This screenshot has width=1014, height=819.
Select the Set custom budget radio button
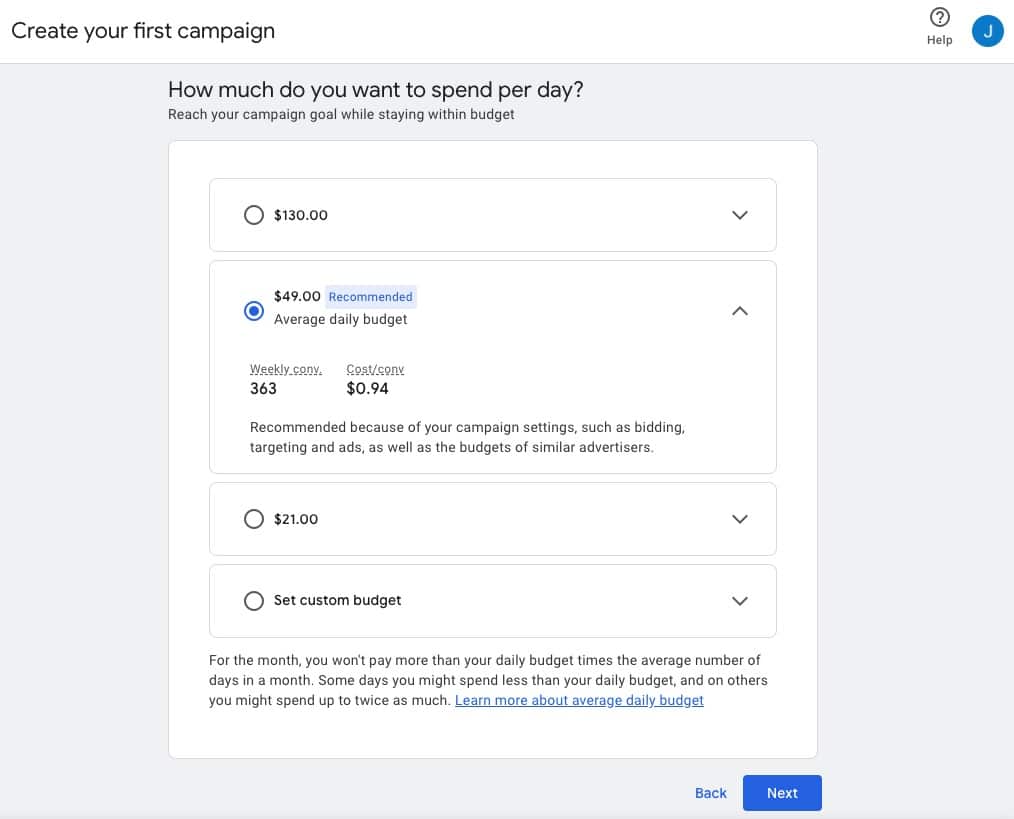click(254, 601)
